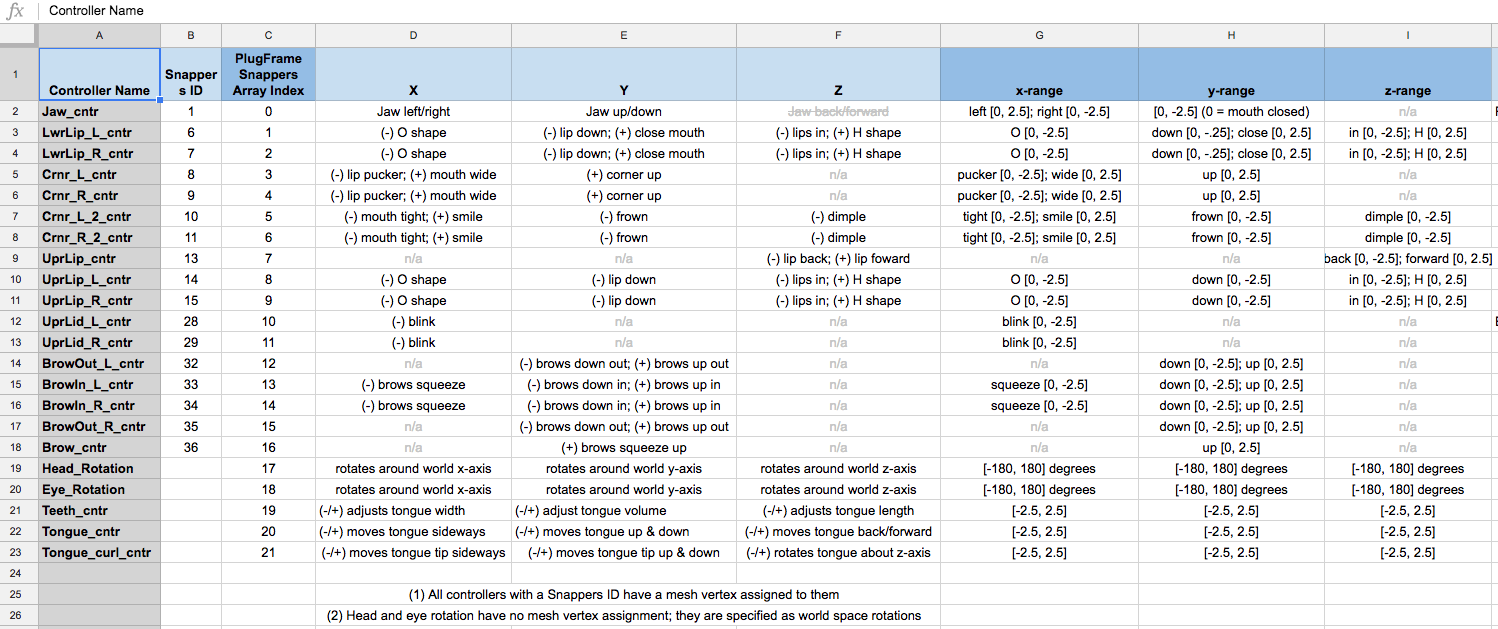The image size is (1498, 629).
Task: Click '(-/+) adjusts tongue width' cell
Action: tap(413, 511)
